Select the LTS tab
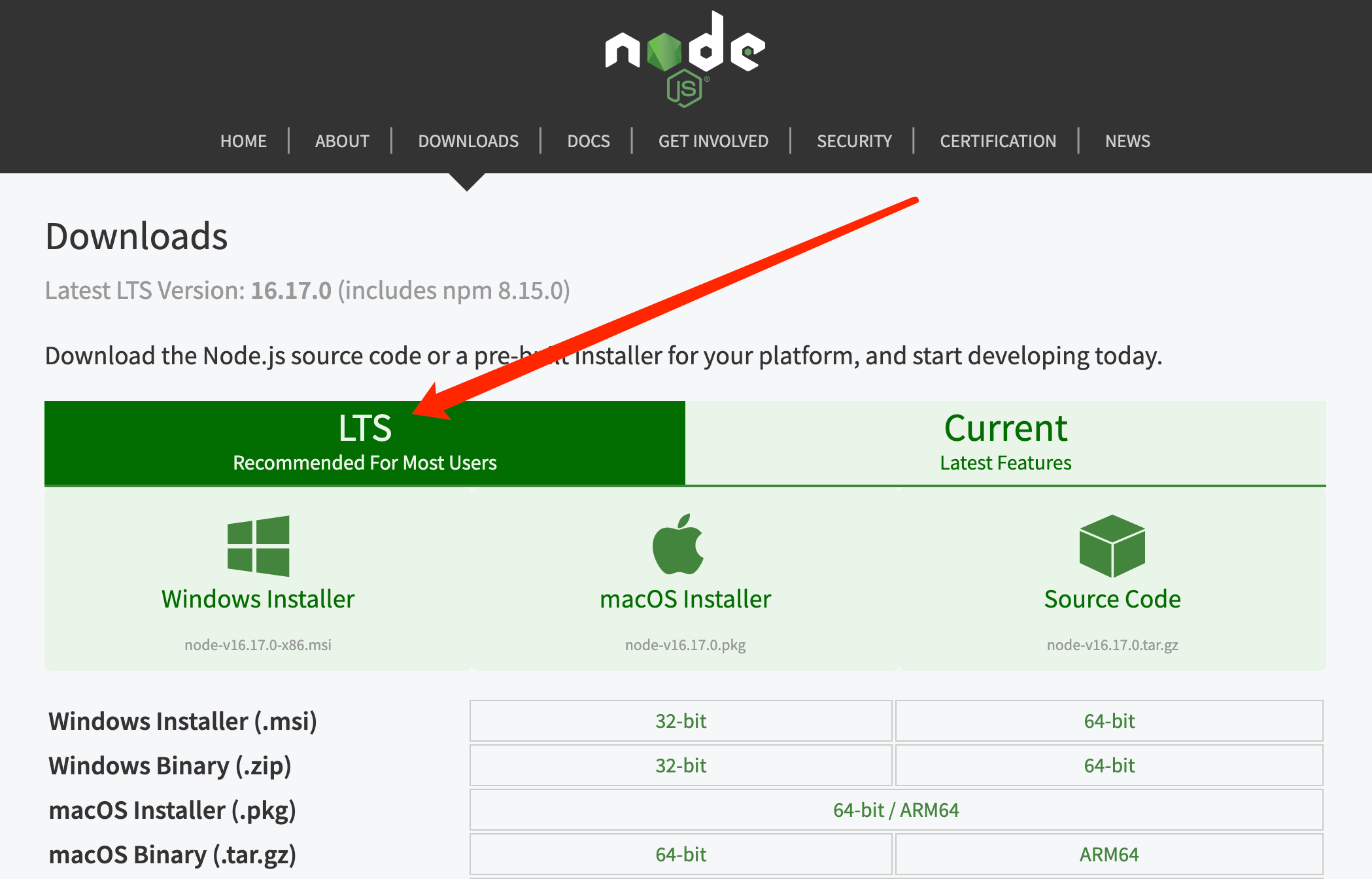Viewport: 1372px width, 879px height. (x=365, y=443)
